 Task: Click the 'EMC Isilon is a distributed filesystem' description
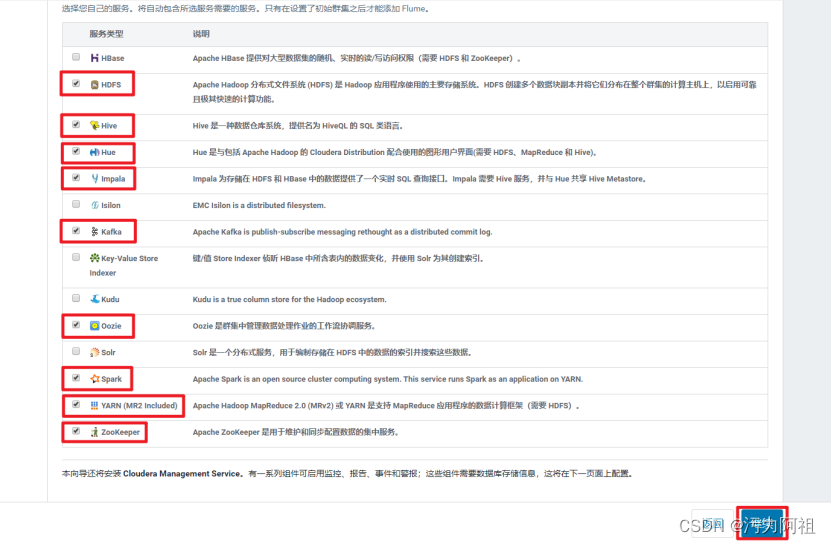(x=259, y=205)
